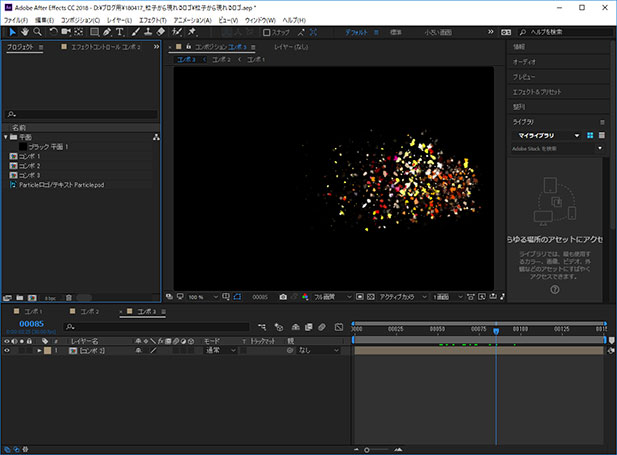Screen dimensions: 617x455
Task: Expand the エフェクト＆プリセット panel
Action: tap(539, 92)
